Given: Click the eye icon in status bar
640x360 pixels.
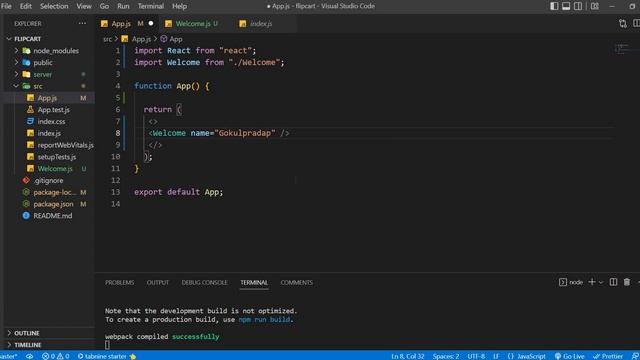Looking at the screenshot, I should tap(29, 356).
